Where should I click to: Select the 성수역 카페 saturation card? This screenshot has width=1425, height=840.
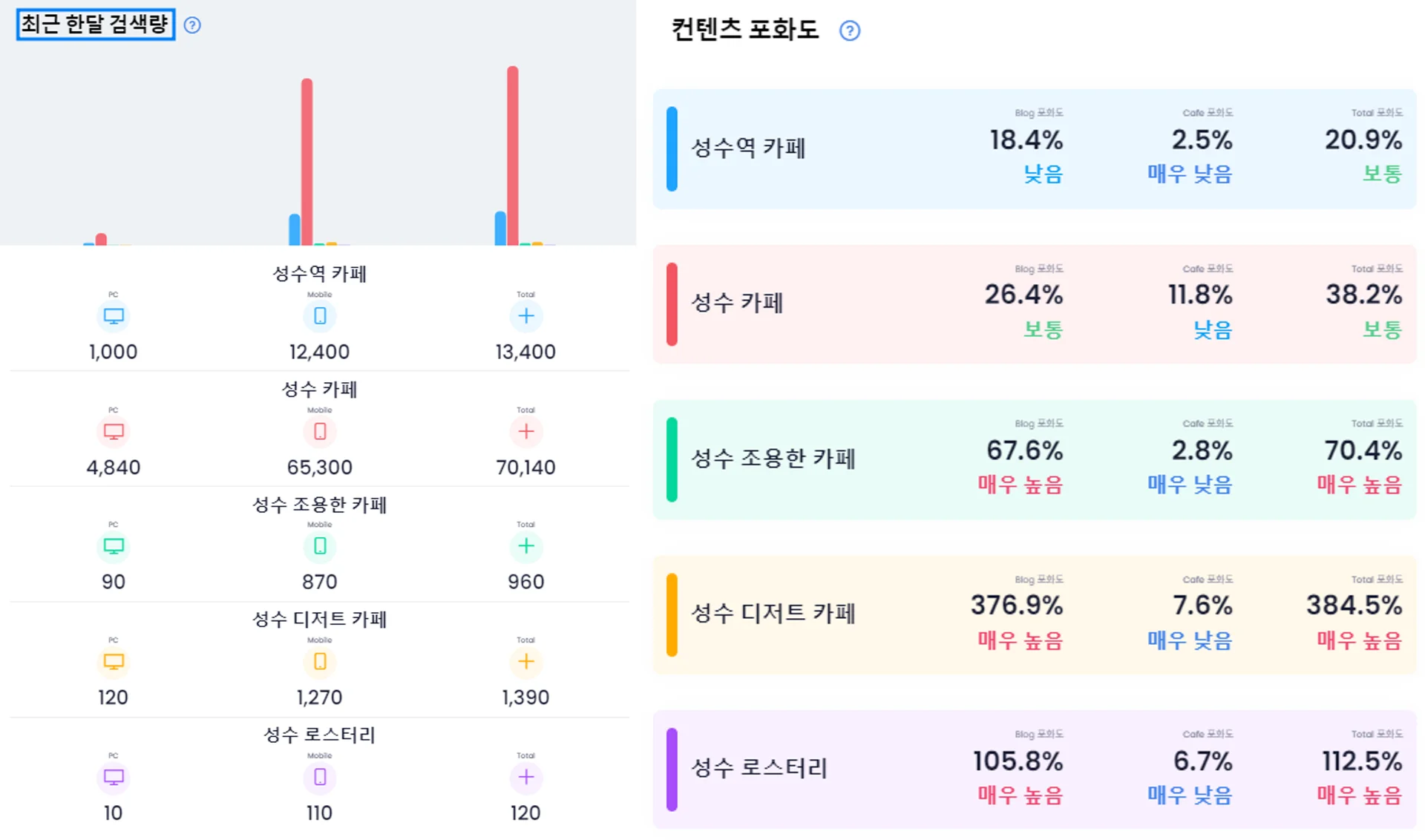point(1035,148)
